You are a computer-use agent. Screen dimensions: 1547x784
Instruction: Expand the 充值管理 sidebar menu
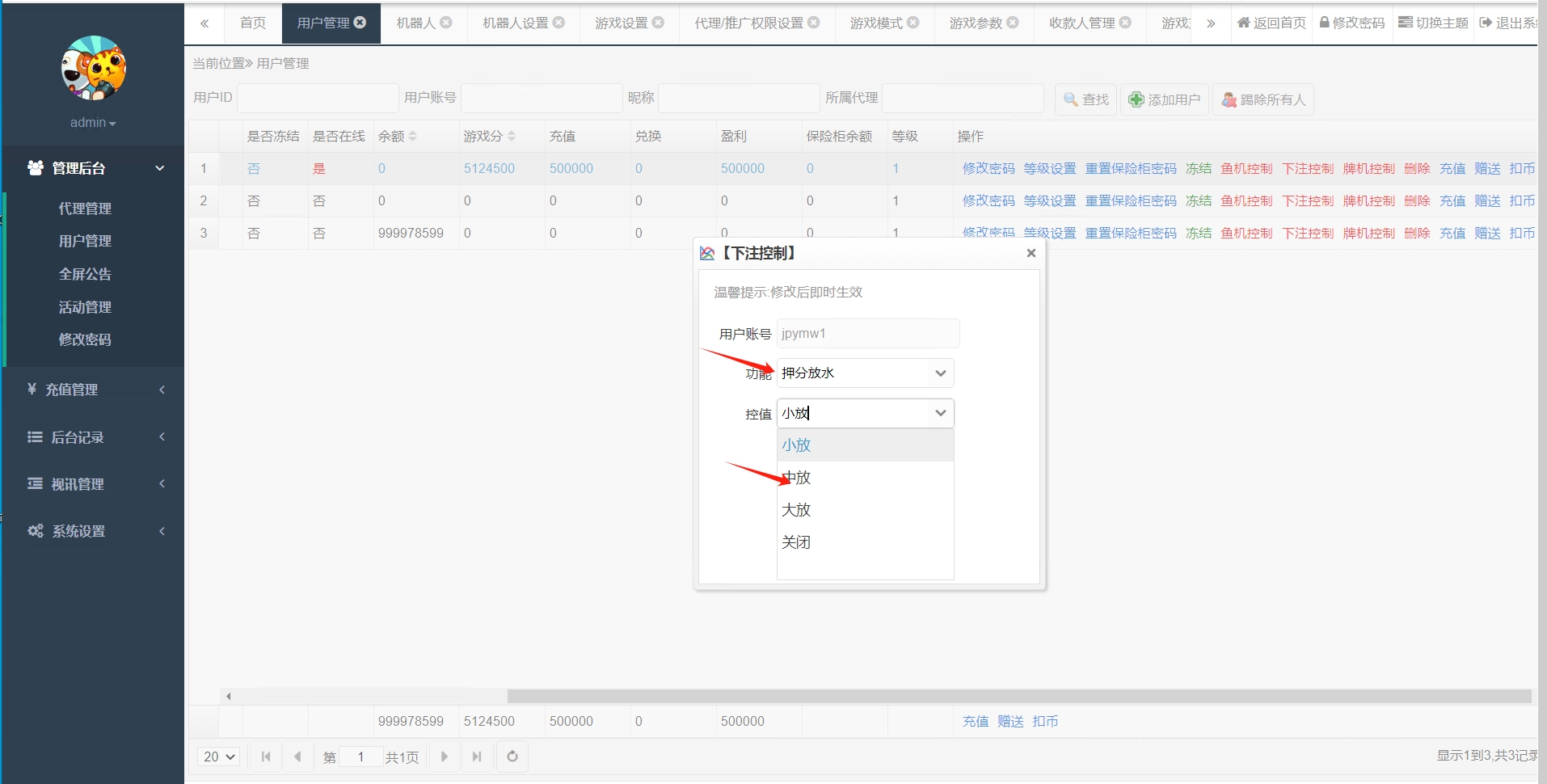94,390
